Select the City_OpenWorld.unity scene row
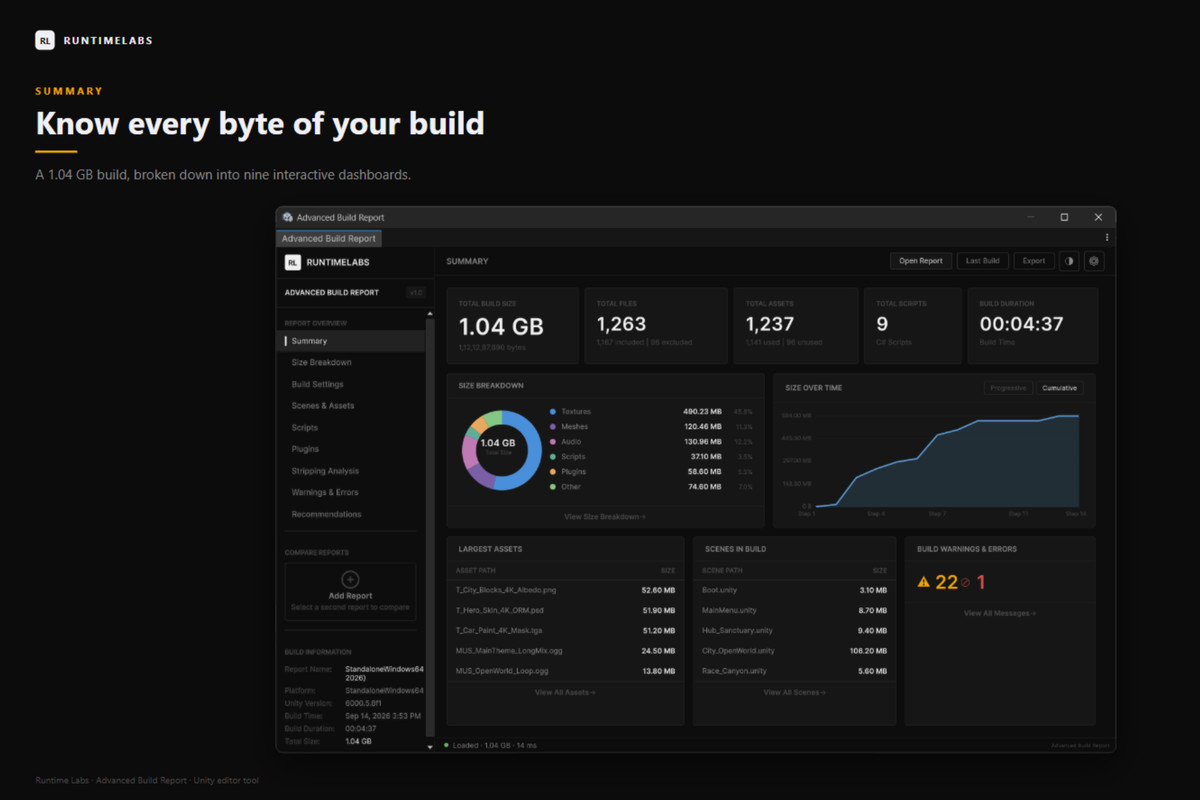The image size is (1200, 800). click(x=794, y=651)
